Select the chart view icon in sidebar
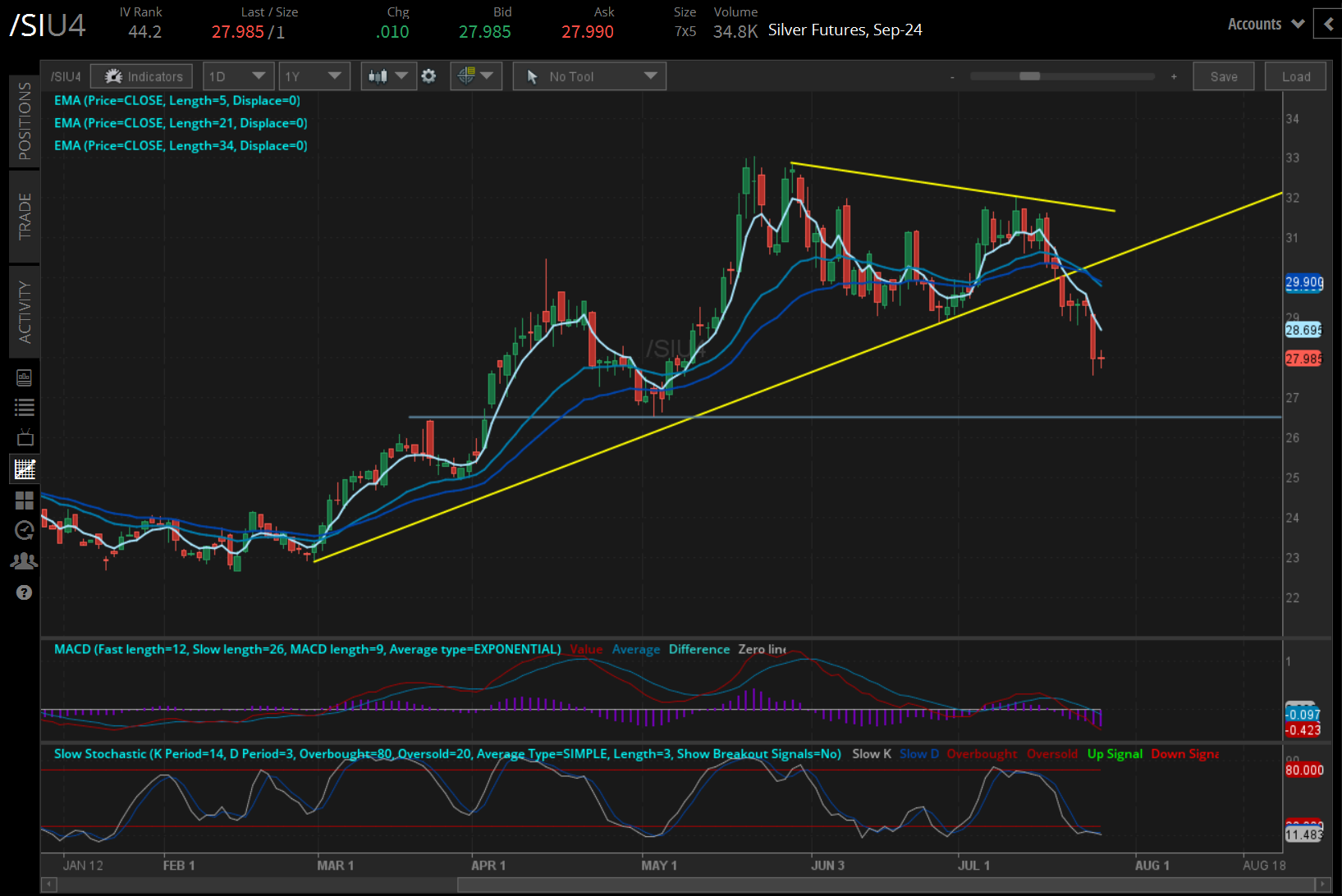Image resolution: width=1342 pixels, height=896 pixels. click(x=24, y=469)
